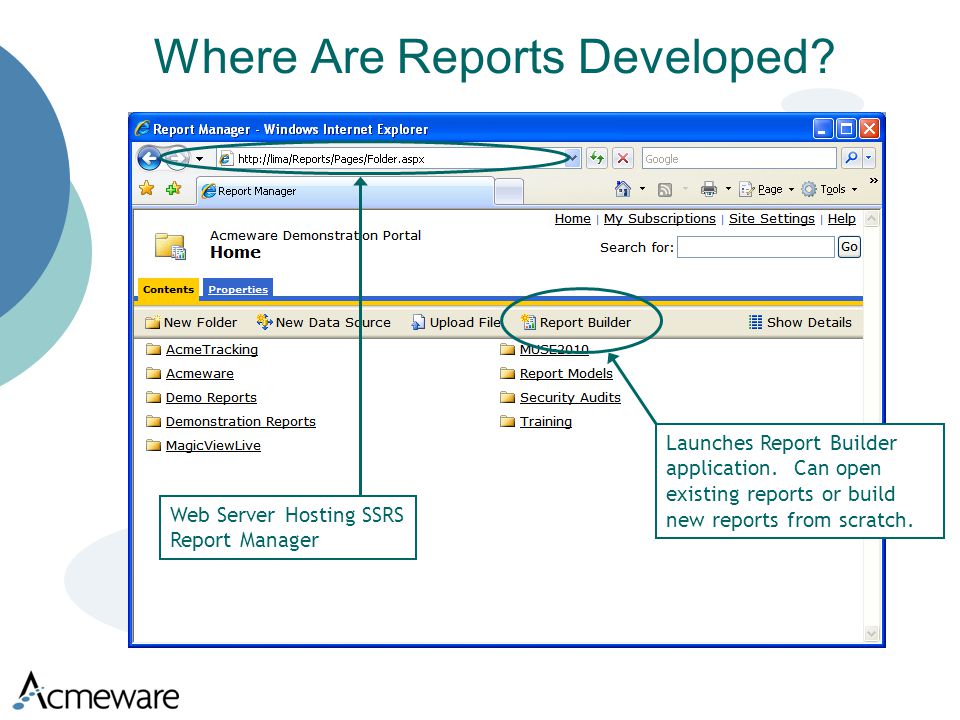Screen dimensions: 960x720
Task: Click the Demonstration Reports folder icon
Action: (x=153, y=421)
